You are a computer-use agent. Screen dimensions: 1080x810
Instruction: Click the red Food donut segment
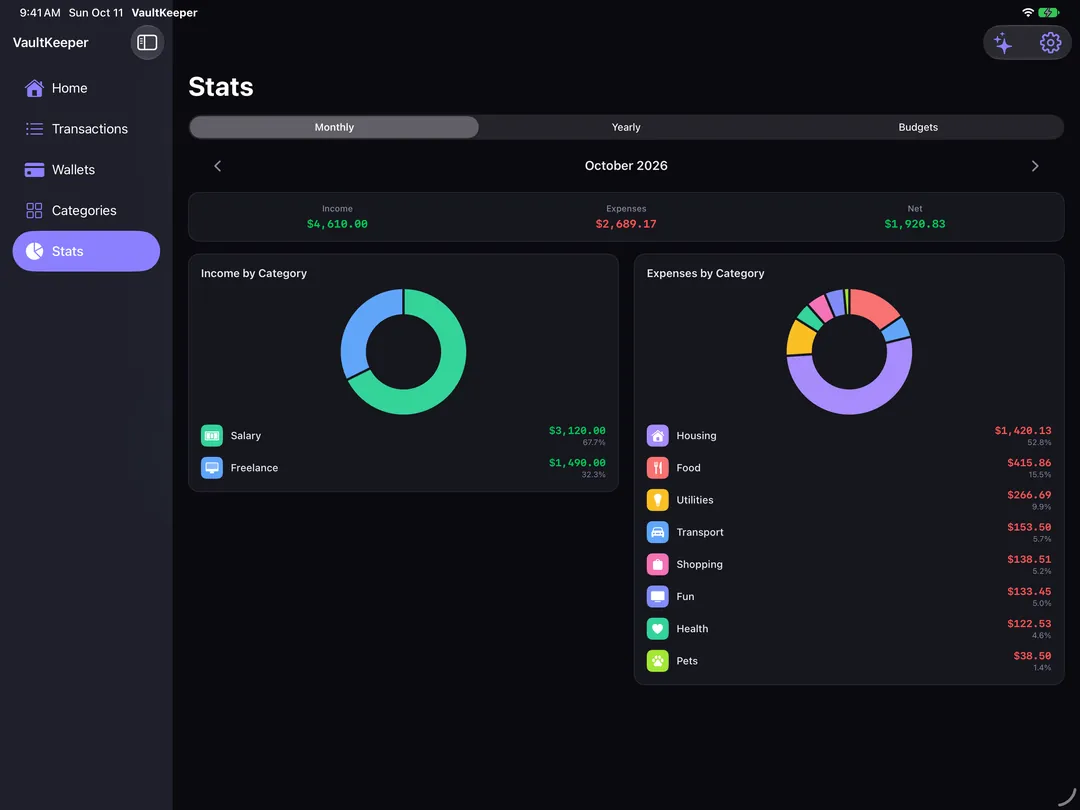point(873,306)
